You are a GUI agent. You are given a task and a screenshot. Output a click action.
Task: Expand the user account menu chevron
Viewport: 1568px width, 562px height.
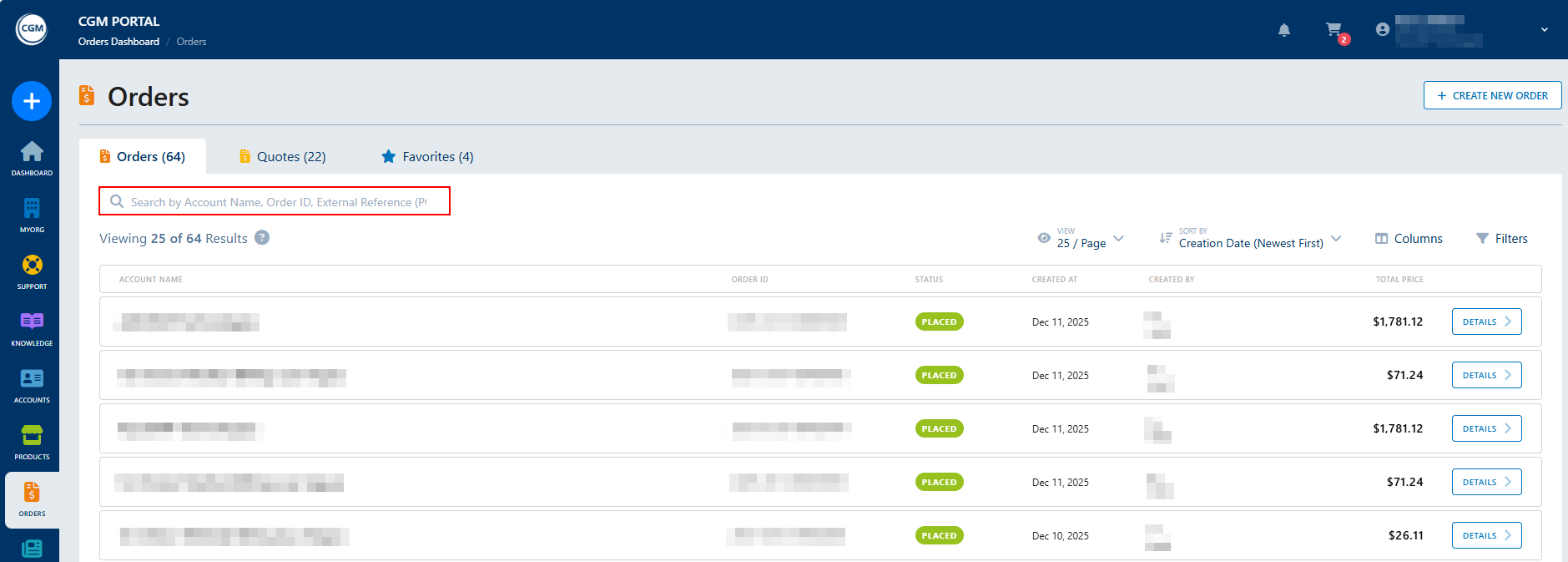1544,30
